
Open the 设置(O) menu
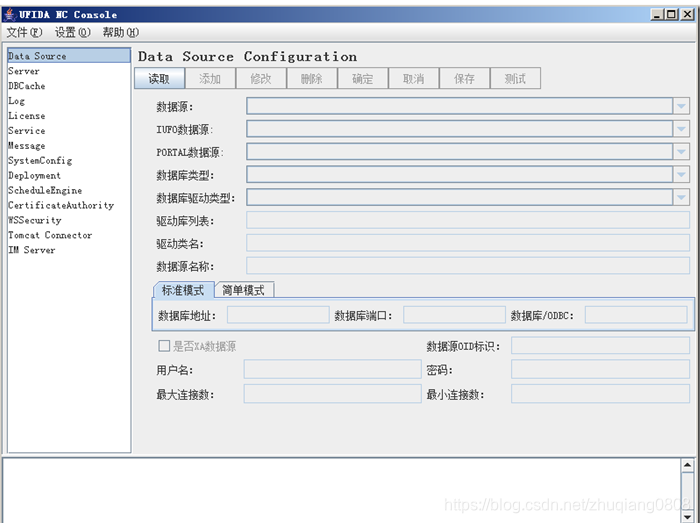(x=72, y=32)
